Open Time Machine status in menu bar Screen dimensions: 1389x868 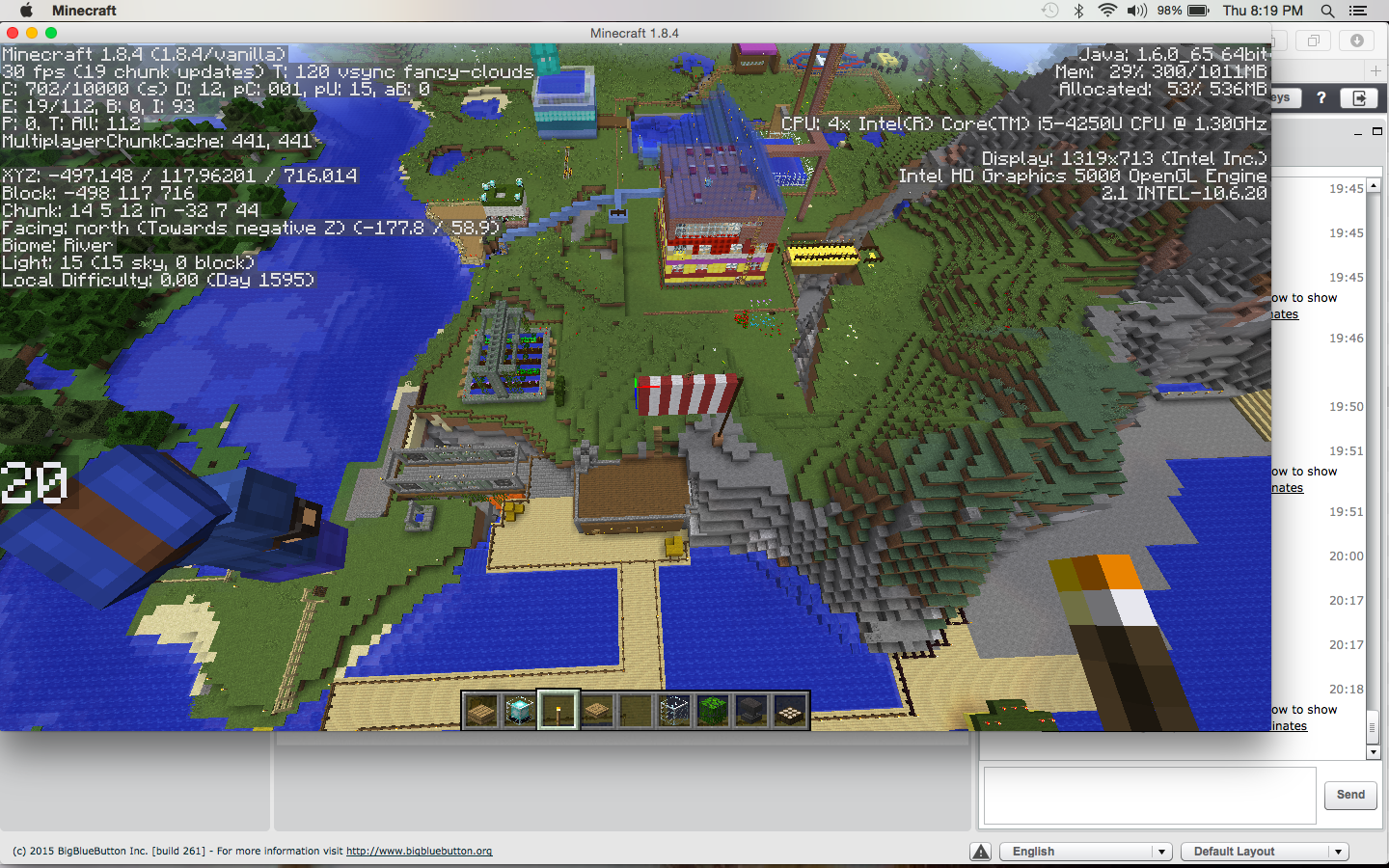pos(1050,11)
